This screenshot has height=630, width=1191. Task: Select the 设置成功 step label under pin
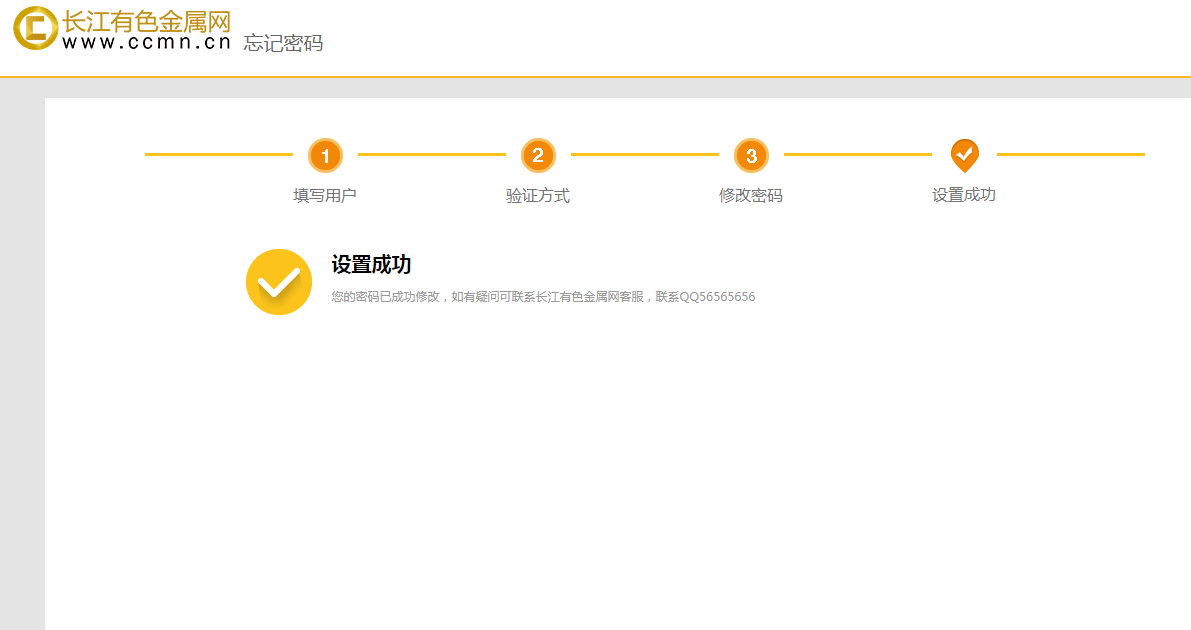[x=964, y=195]
